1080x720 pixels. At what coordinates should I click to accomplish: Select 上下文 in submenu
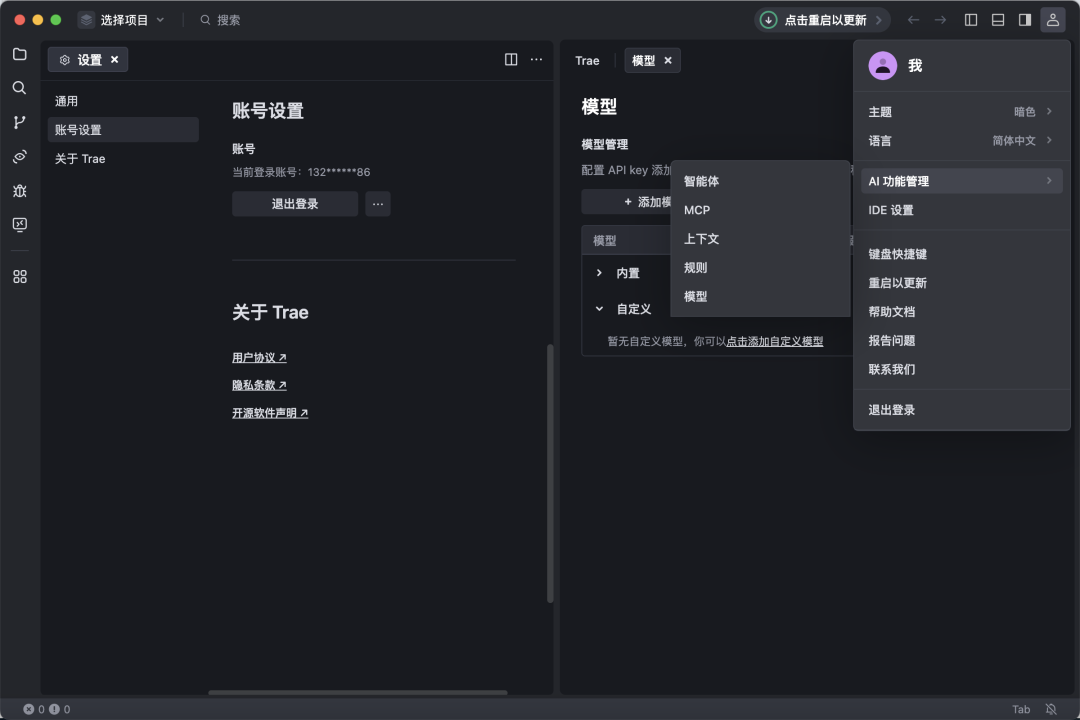(760, 239)
